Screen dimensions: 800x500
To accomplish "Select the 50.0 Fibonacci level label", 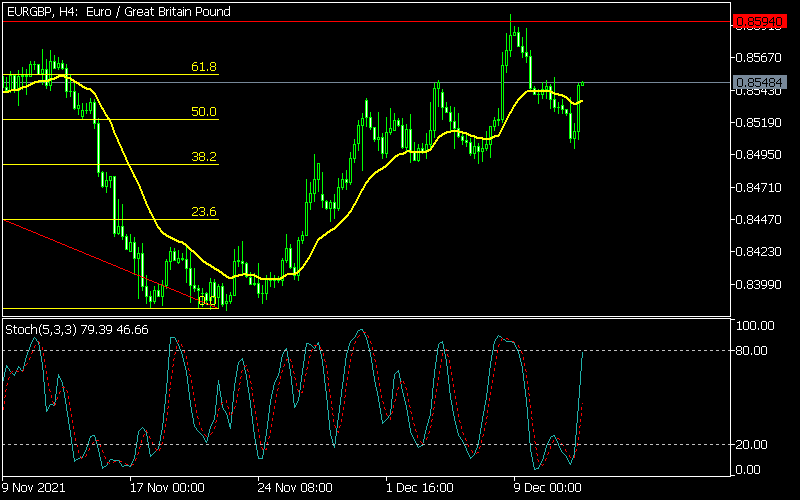I will (204, 111).
